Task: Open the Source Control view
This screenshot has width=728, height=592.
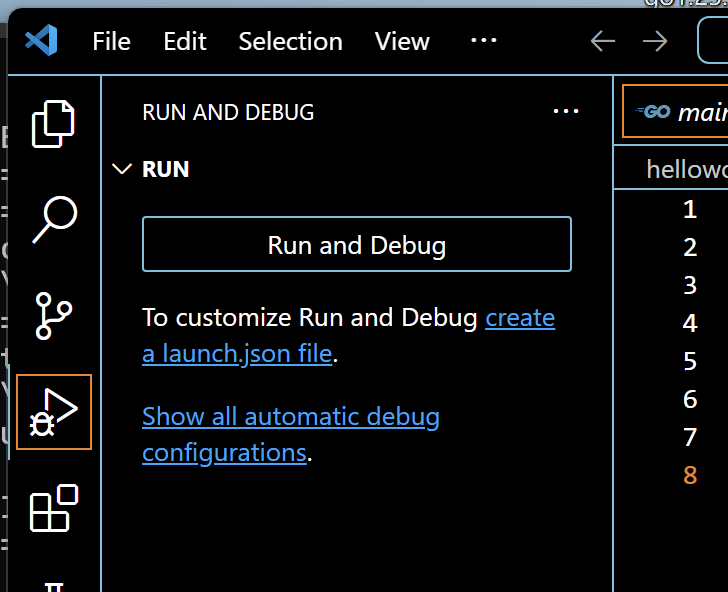Action: (x=53, y=316)
